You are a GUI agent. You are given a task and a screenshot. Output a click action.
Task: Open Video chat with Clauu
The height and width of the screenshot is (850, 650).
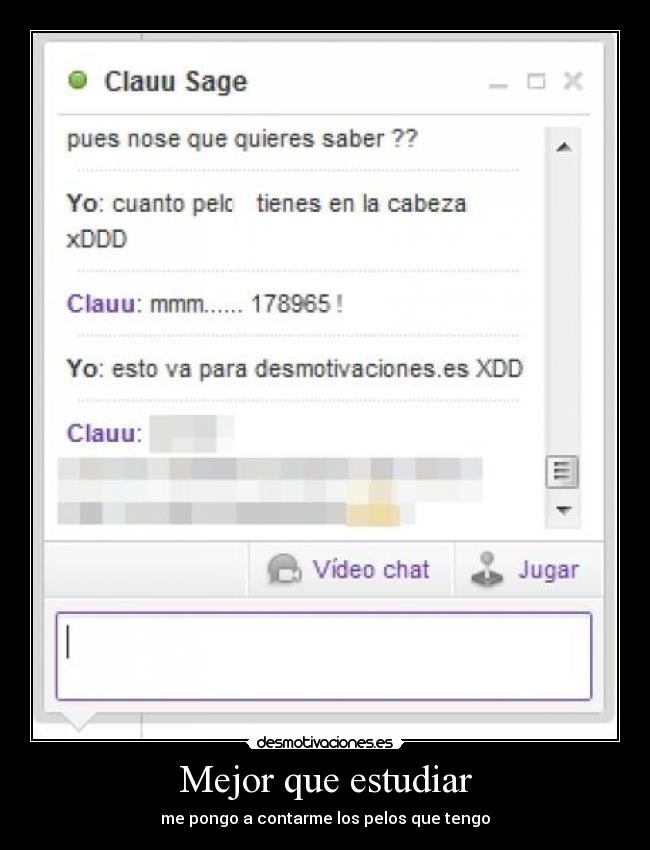(350, 570)
